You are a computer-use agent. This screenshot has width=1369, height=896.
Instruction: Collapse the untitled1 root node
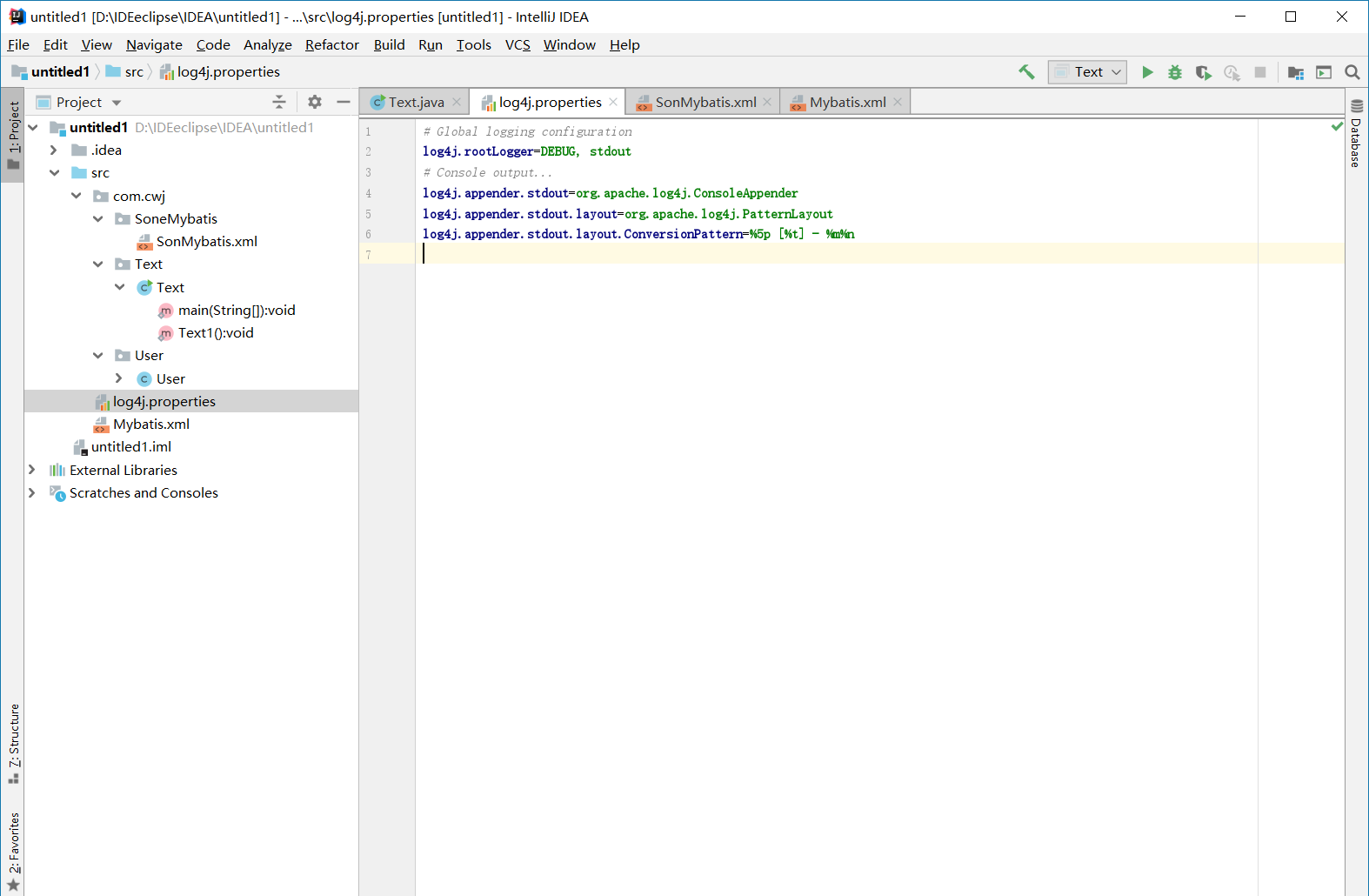click(x=33, y=127)
